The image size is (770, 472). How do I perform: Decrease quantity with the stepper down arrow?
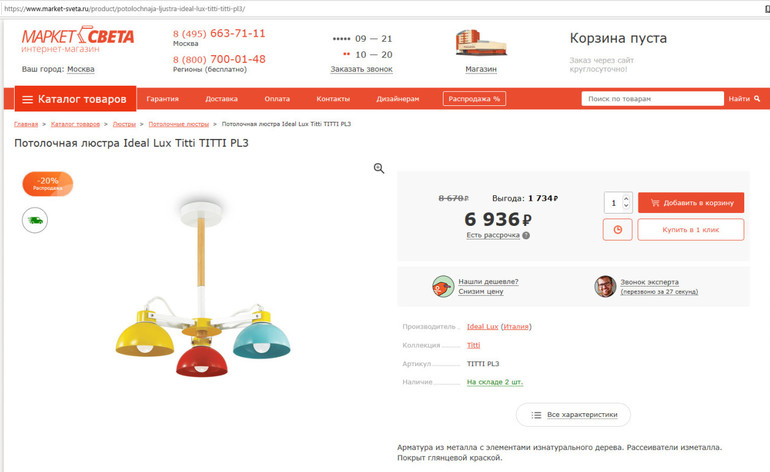626,206
